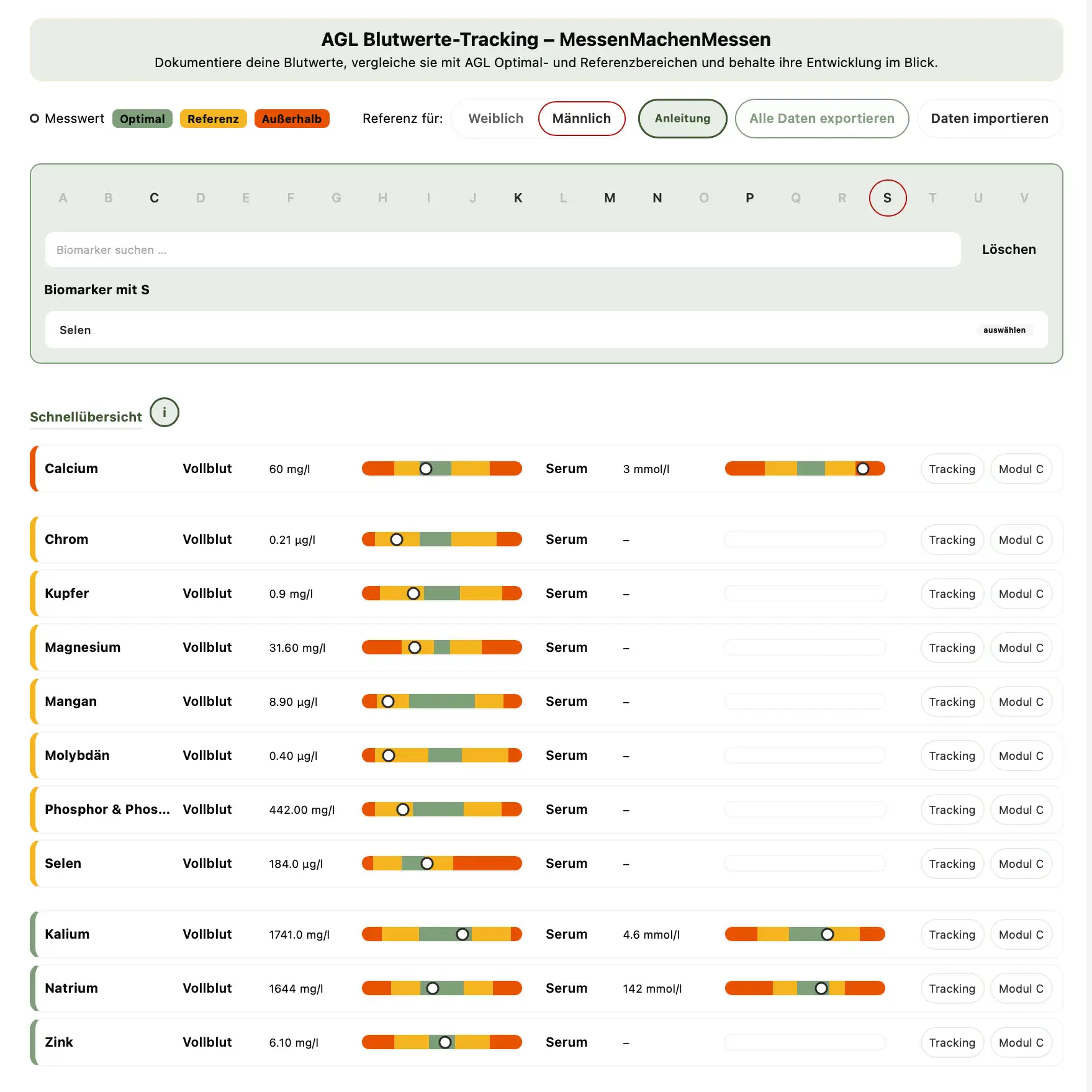This screenshot has width=1092, height=1092.
Task: Click the Messwert radio marker
Action: [x=34, y=118]
